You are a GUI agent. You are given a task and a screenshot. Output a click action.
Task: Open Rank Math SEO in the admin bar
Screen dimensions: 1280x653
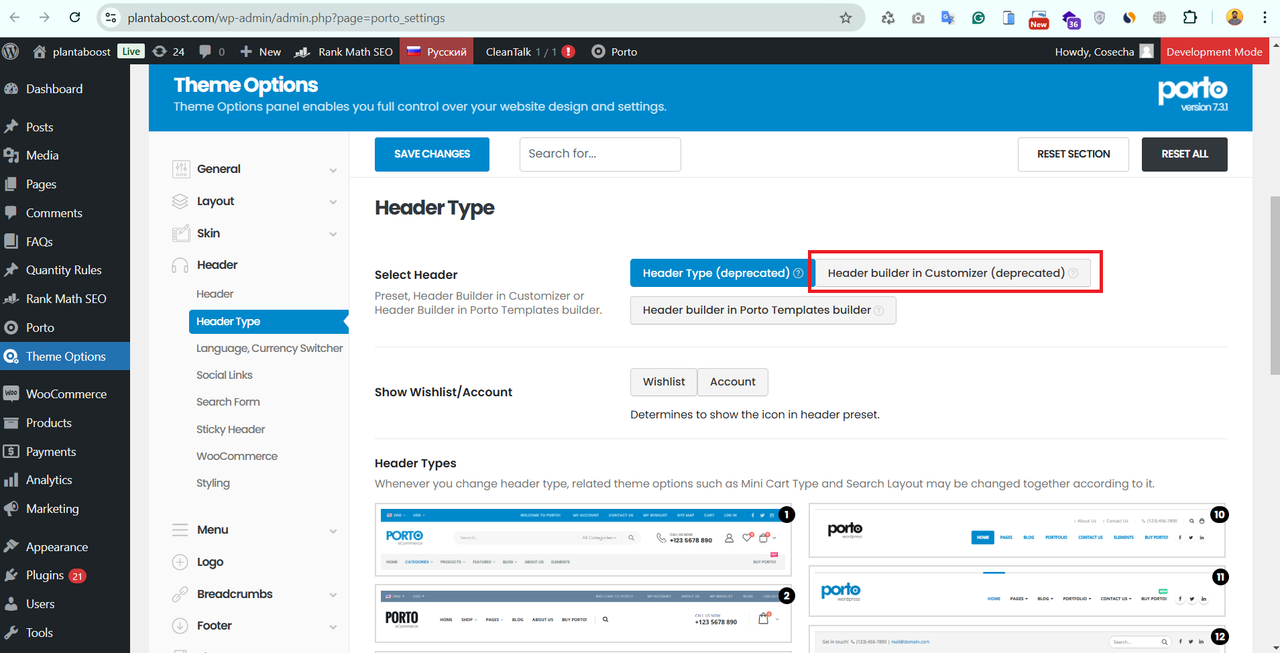(345, 51)
